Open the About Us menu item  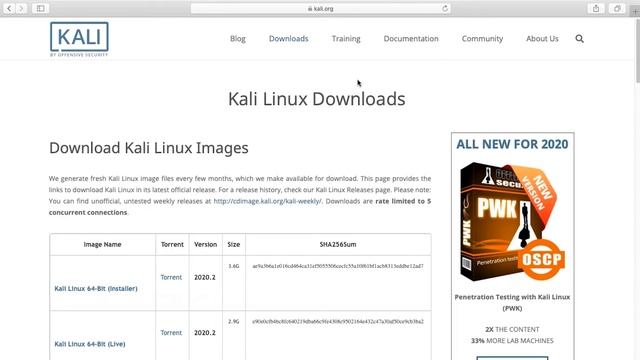[x=542, y=39]
